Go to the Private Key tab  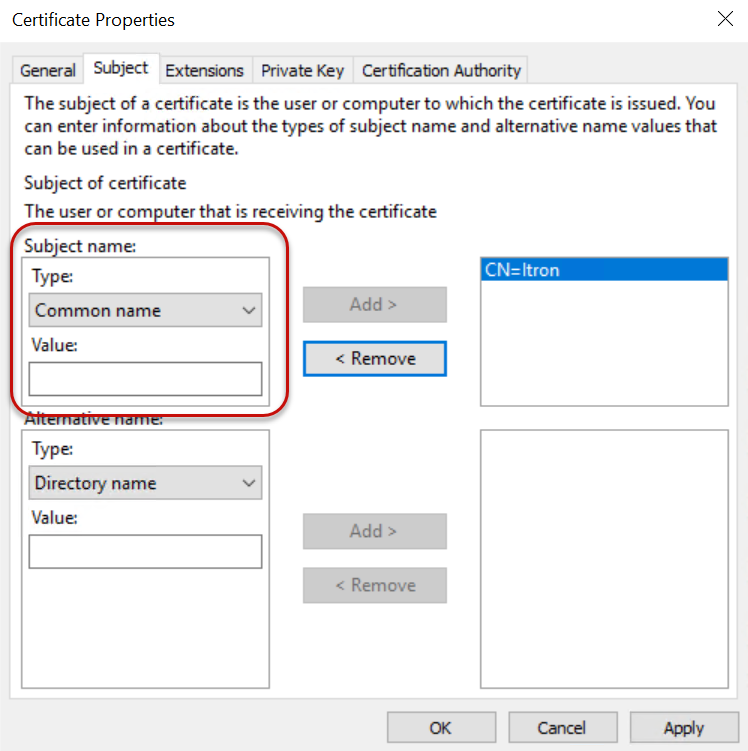303,70
